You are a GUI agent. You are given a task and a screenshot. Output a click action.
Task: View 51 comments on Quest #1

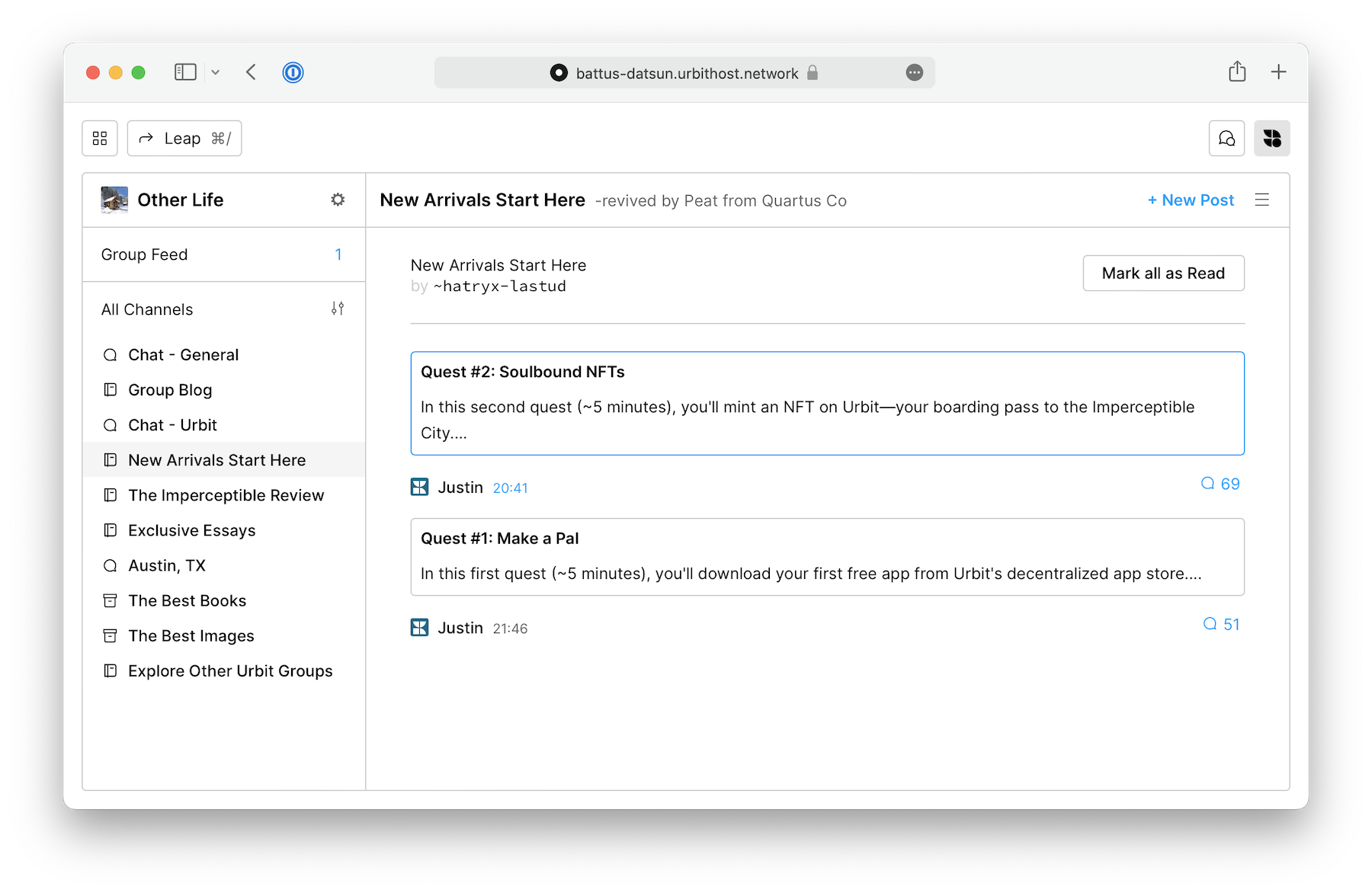click(1221, 624)
